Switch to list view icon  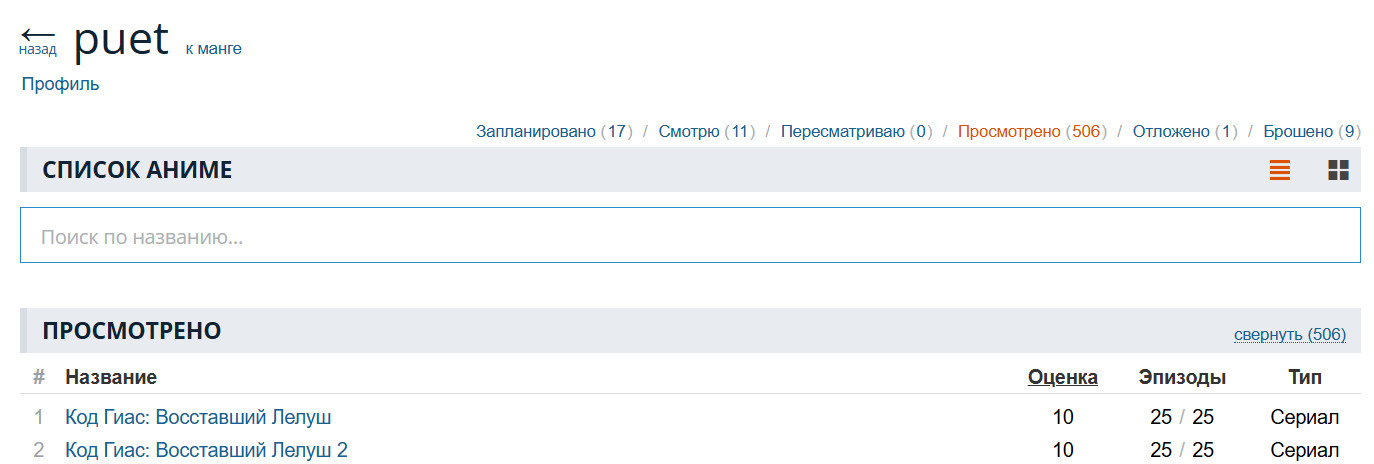(1280, 170)
